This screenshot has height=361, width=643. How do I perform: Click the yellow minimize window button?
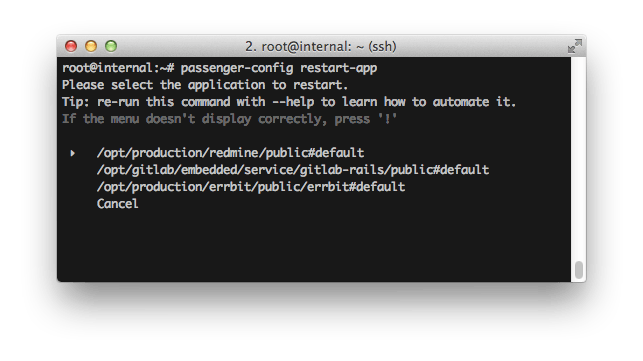click(x=91, y=46)
